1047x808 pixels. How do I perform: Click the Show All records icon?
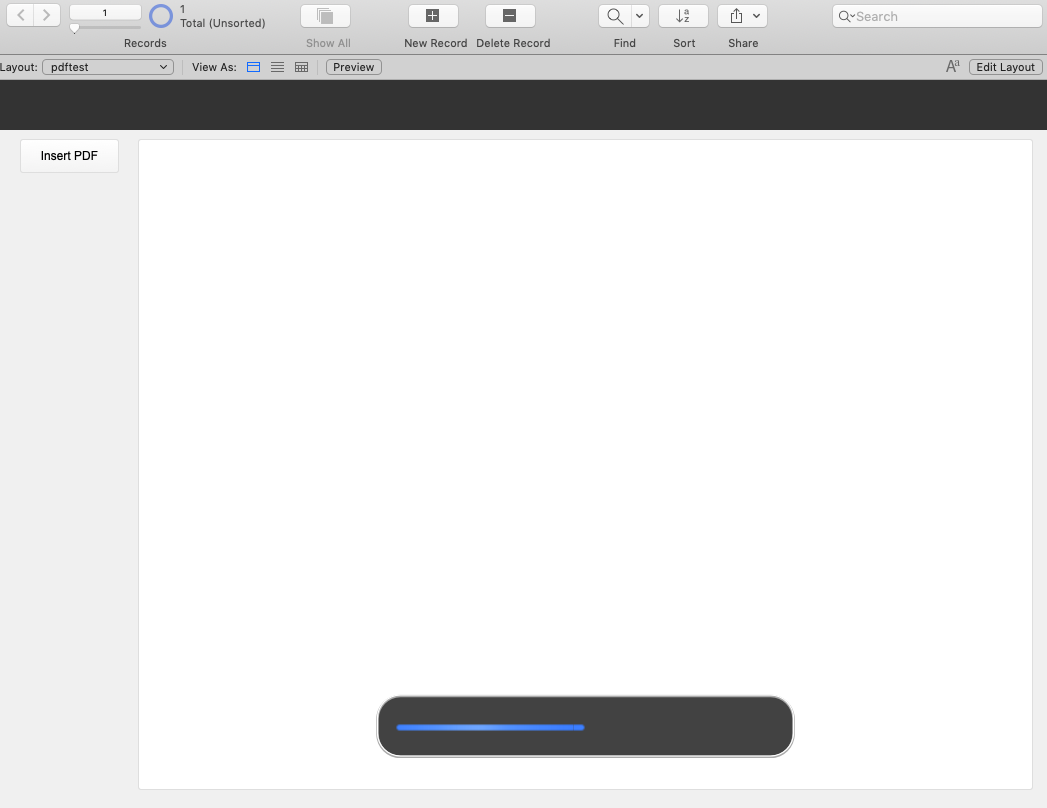click(325, 16)
